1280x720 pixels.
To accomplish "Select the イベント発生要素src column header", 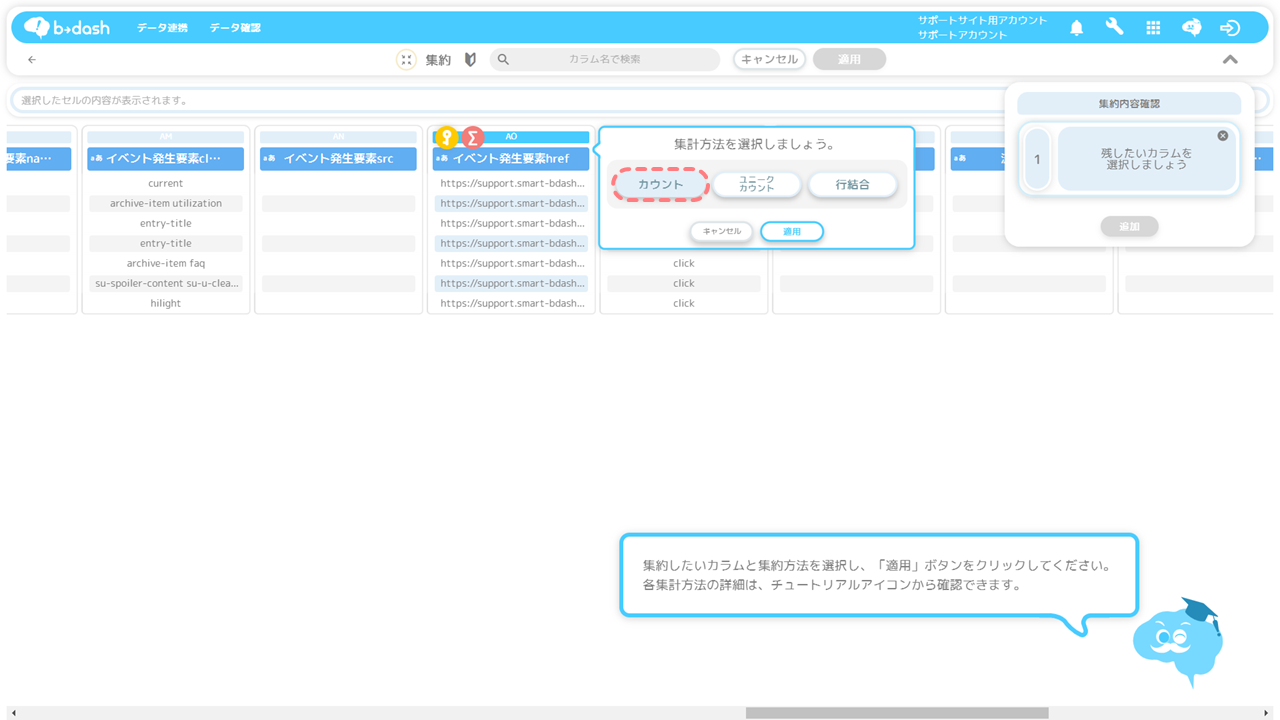I will click(x=338, y=158).
